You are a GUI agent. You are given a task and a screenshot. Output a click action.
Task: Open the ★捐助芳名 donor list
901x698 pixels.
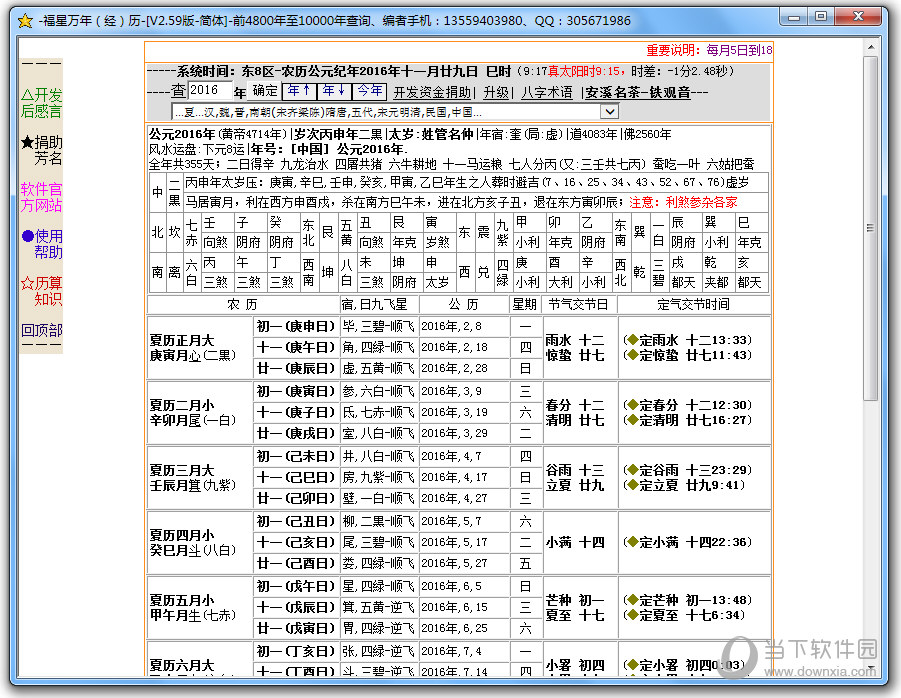tap(41, 150)
